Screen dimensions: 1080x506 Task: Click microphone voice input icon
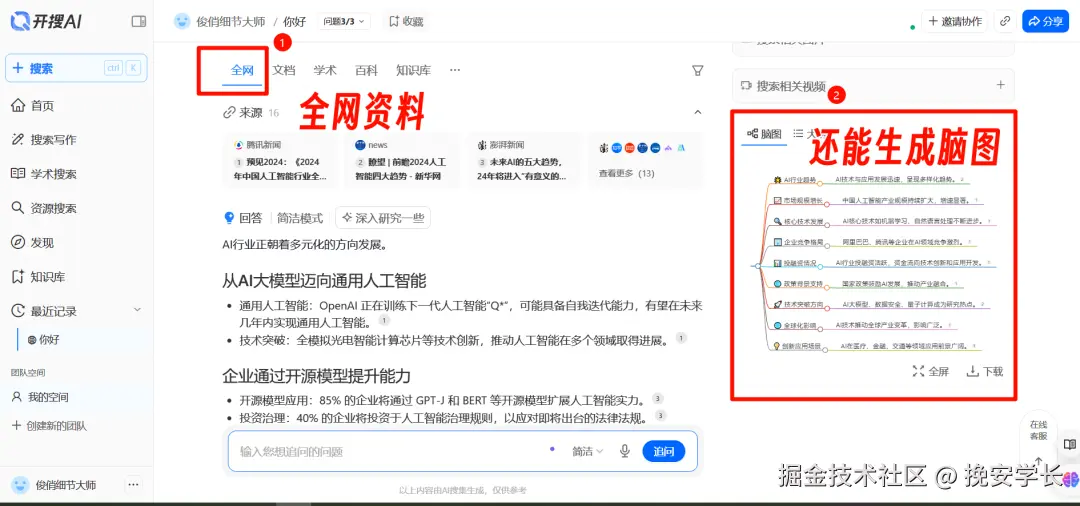coord(625,451)
